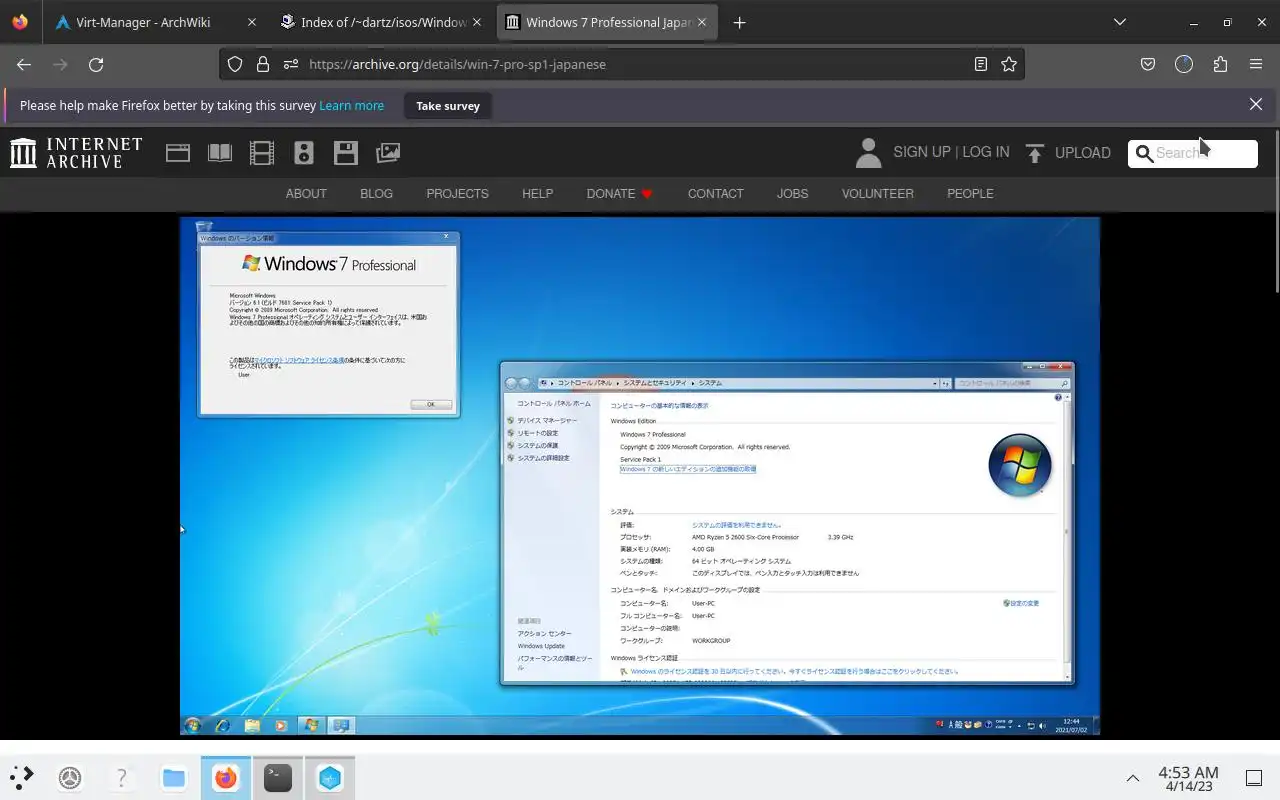Screen dimensions: 1280x800
Task: Bookmark this page with the star
Action: (1009, 64)
